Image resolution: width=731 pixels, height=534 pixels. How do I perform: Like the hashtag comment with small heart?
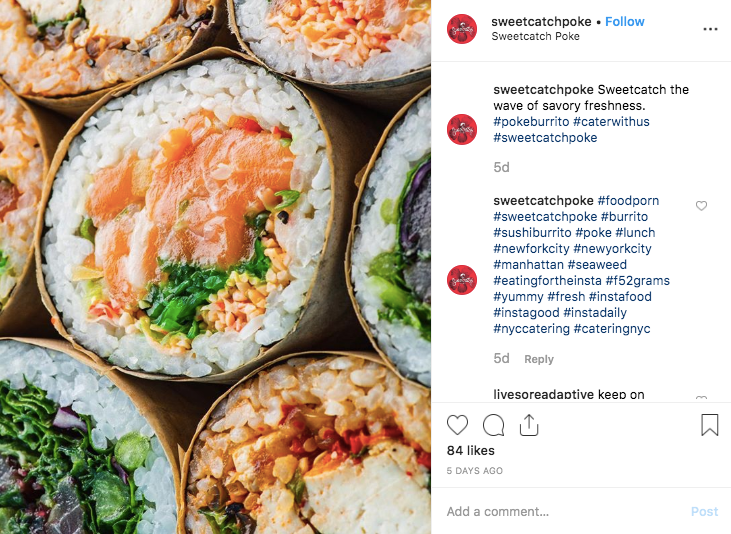(701, 206)
